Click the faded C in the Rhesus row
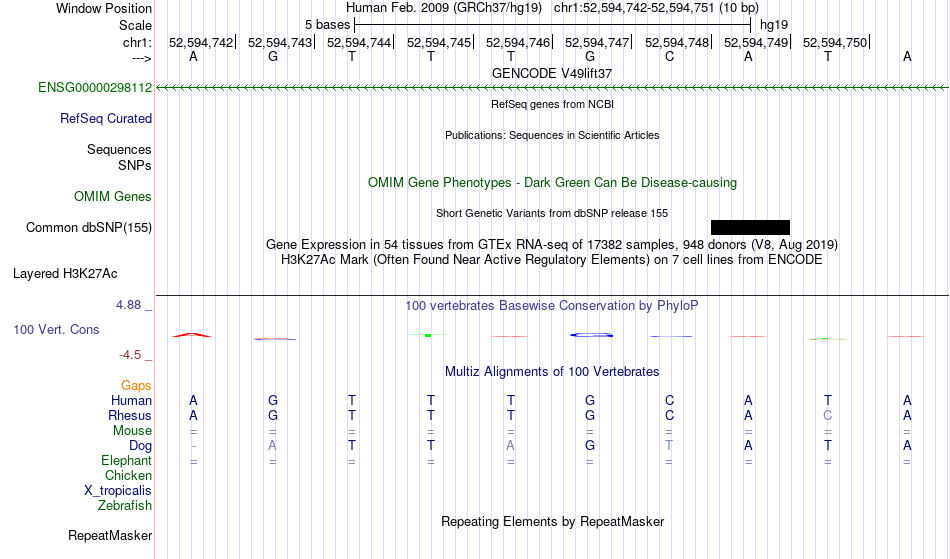The height and width of the screenshot is (559, 950). [828, 415]
